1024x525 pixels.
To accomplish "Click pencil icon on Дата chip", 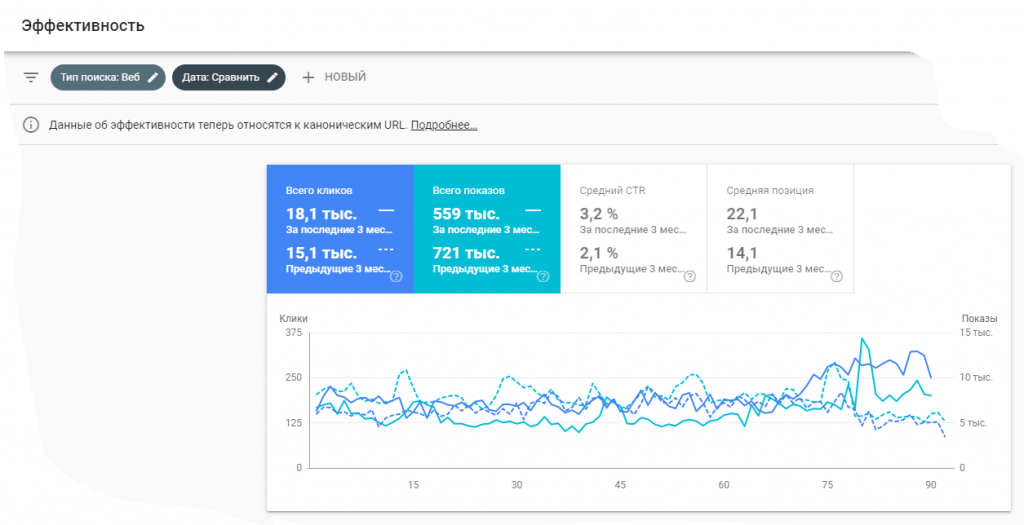I will click(272, 77).
